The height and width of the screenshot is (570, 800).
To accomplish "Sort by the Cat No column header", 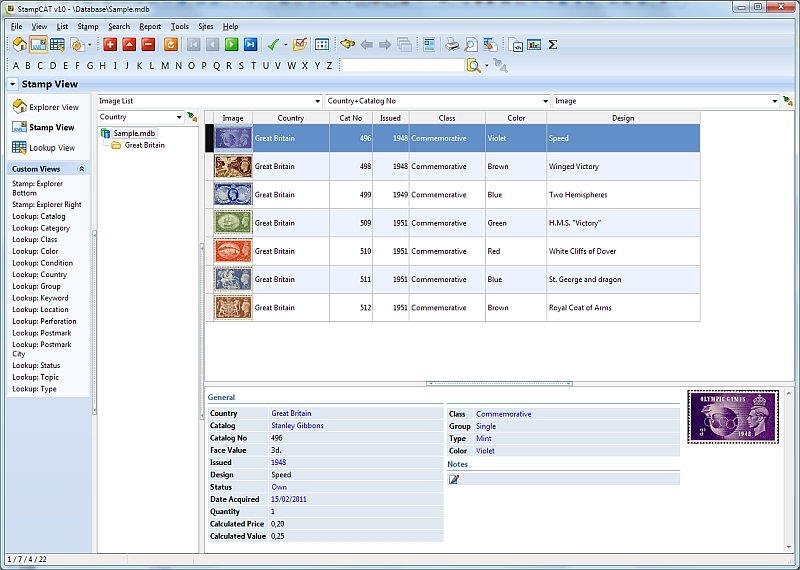I will click(351, 118).
